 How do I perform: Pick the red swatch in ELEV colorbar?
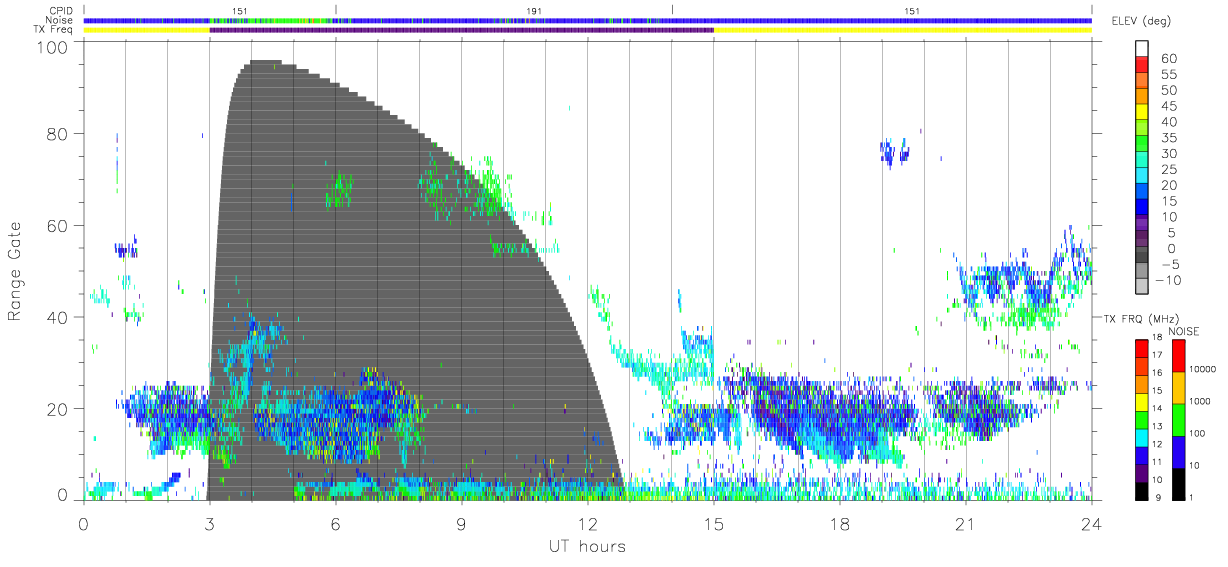pyautogui.click(x=1143, y=63)
